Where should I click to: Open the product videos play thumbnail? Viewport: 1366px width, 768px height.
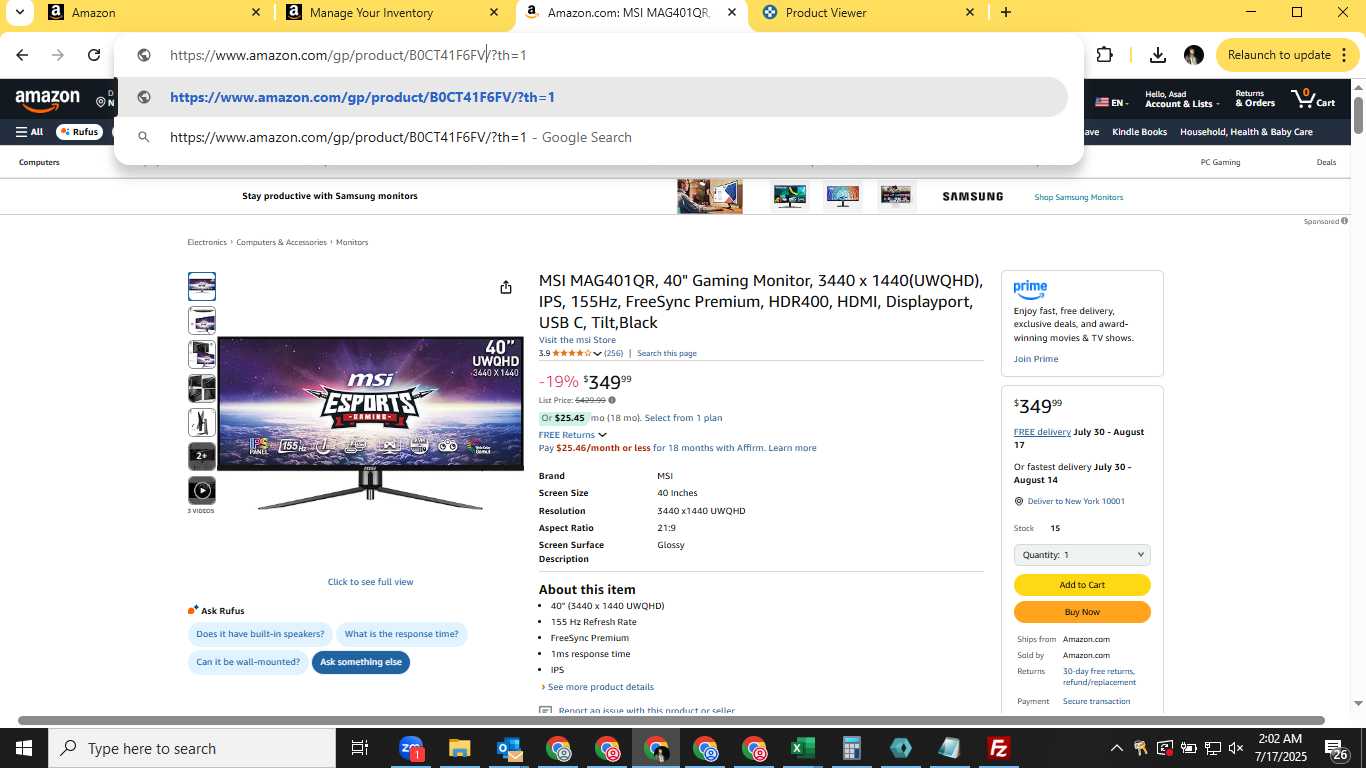[x=202, y=490]
